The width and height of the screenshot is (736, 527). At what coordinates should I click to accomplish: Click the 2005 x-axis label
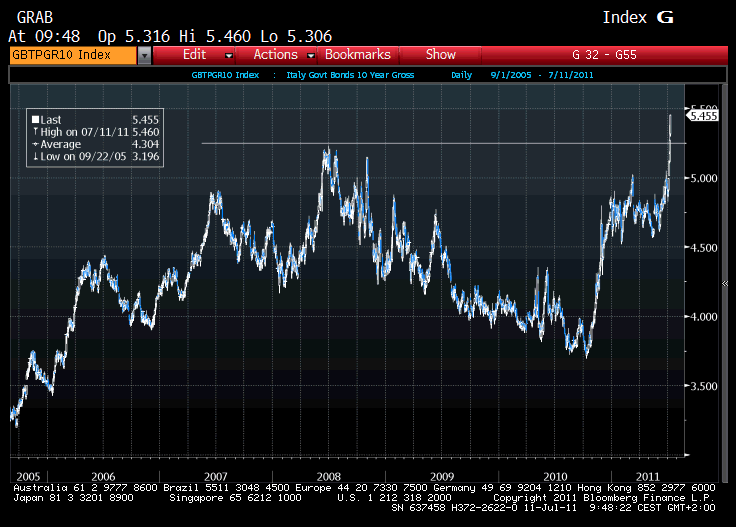[x=28, y=476]
